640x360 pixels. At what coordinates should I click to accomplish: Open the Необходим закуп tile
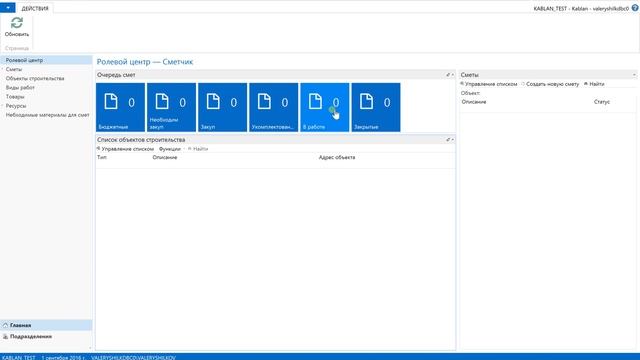171,107
